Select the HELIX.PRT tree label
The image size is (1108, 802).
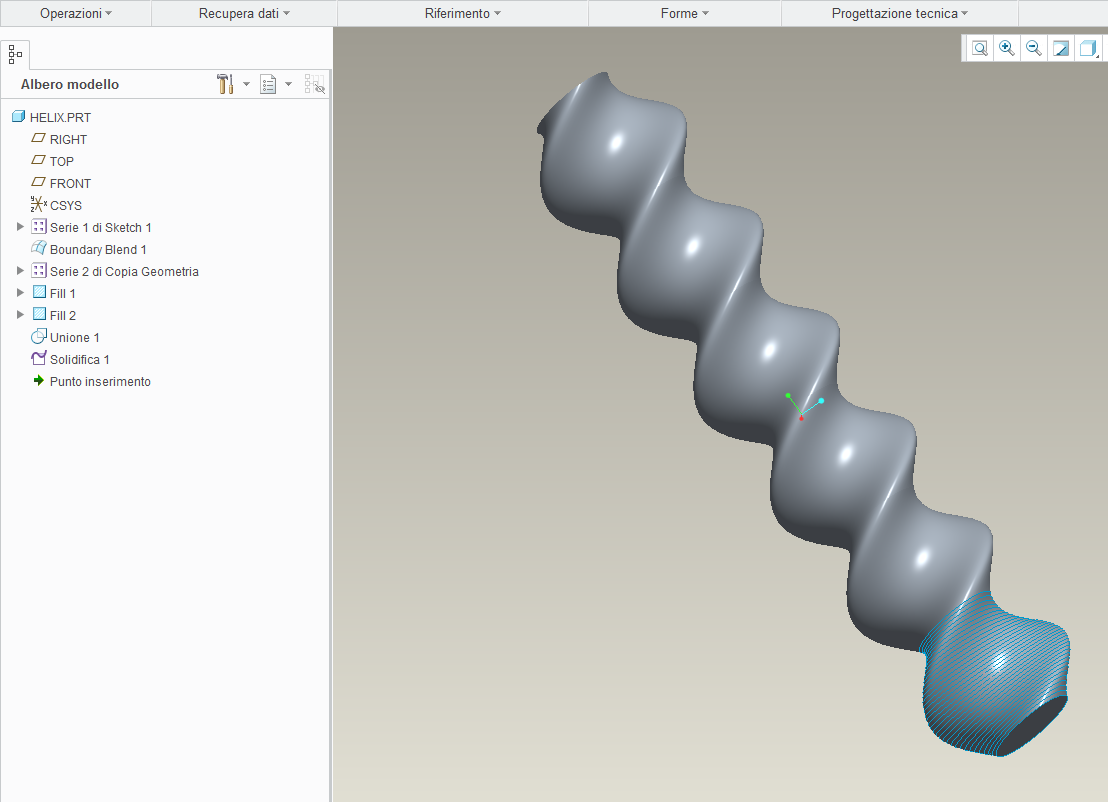click(60, 117)
